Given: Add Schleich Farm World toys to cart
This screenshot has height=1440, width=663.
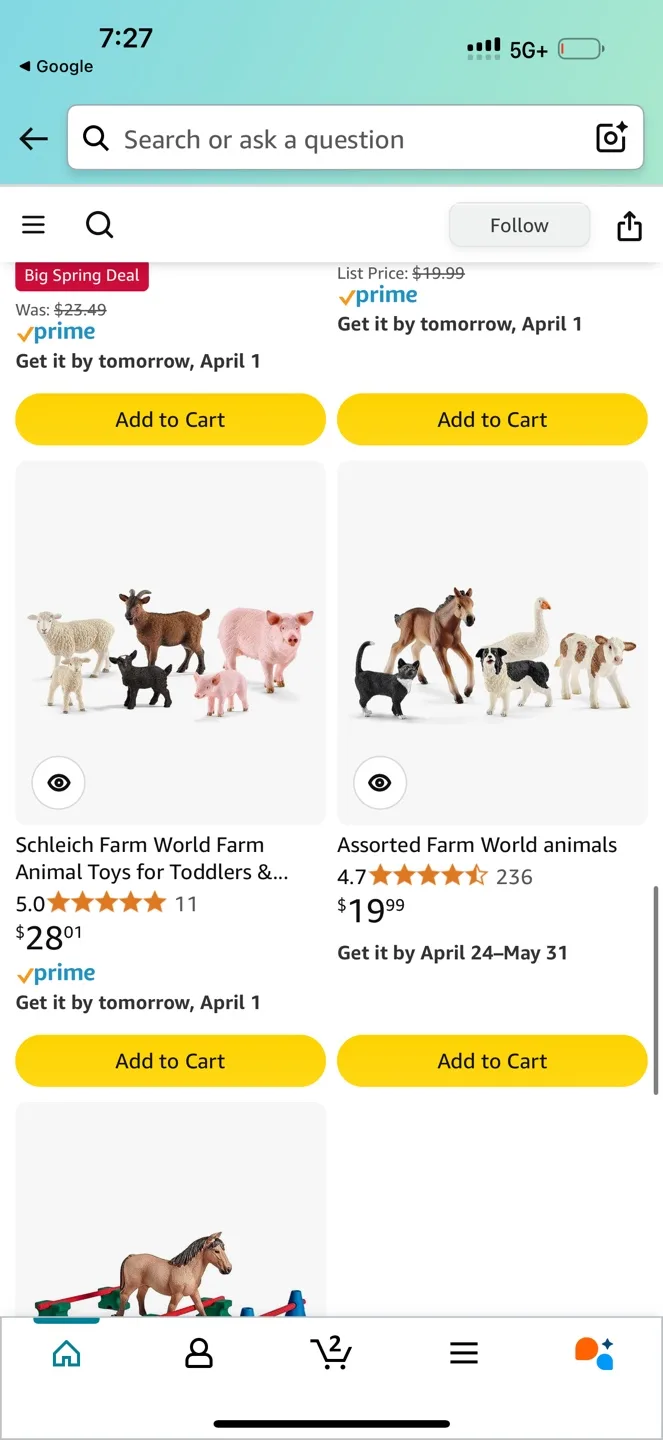Looking at the screenshot, I should [x=170, y=1060].
